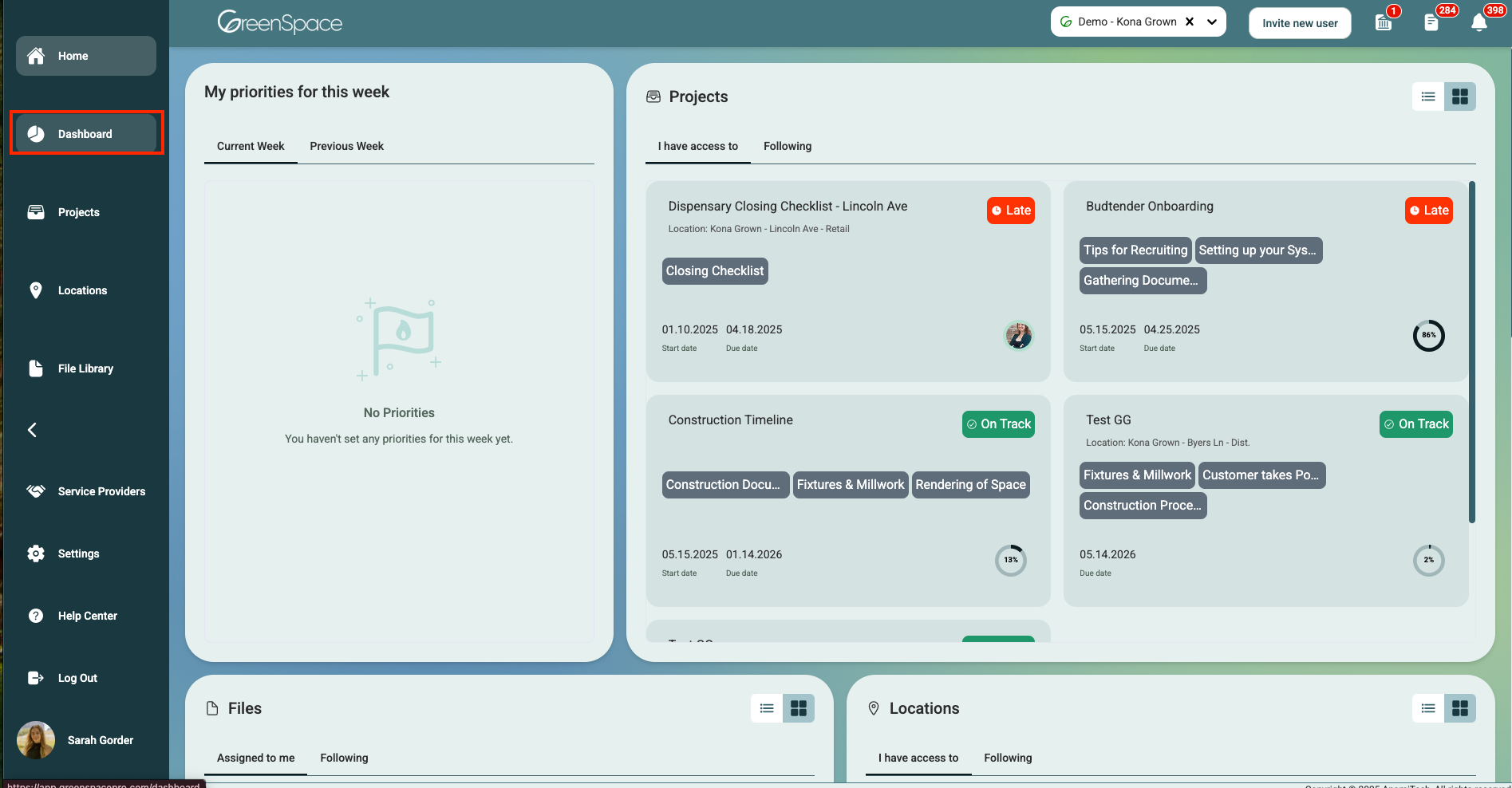
Task: Click the Files panel header icon
Action: tap(212, 708)
